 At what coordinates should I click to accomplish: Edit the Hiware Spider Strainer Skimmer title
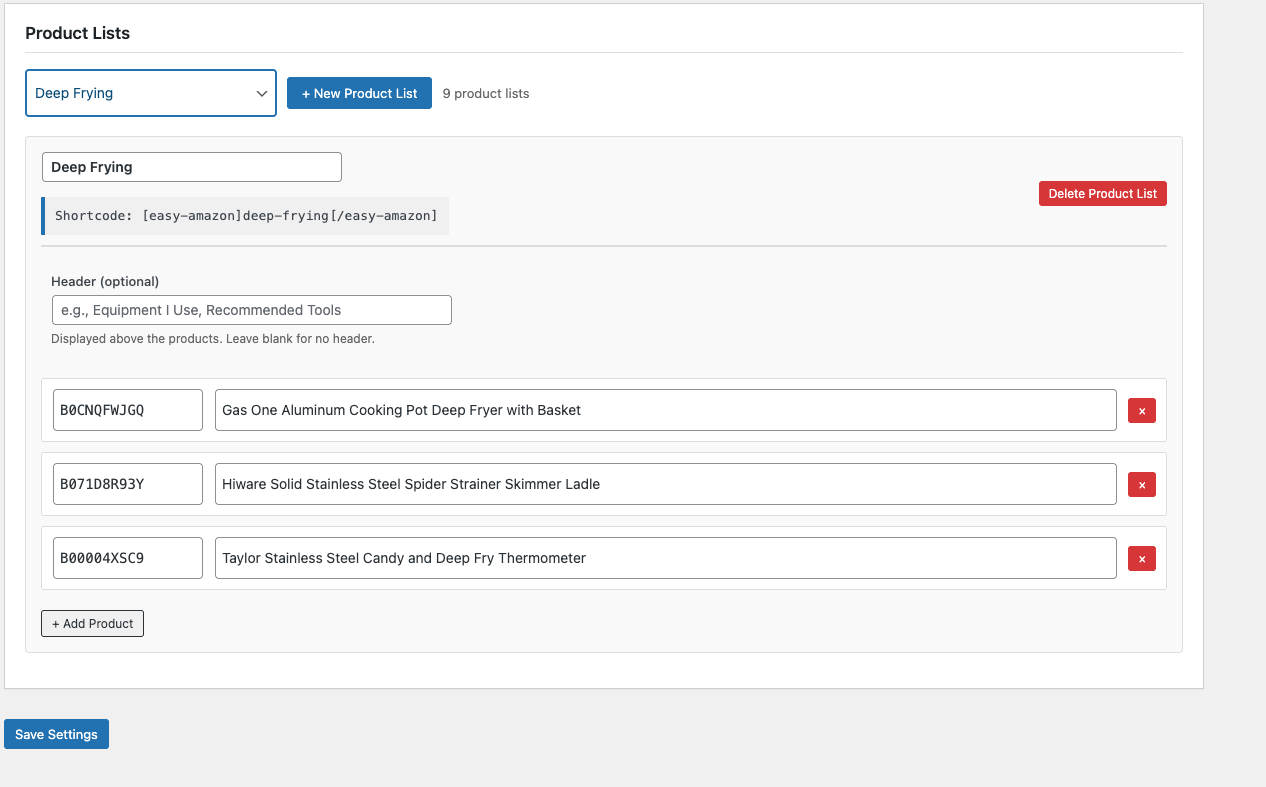click(x=665, y=484)
